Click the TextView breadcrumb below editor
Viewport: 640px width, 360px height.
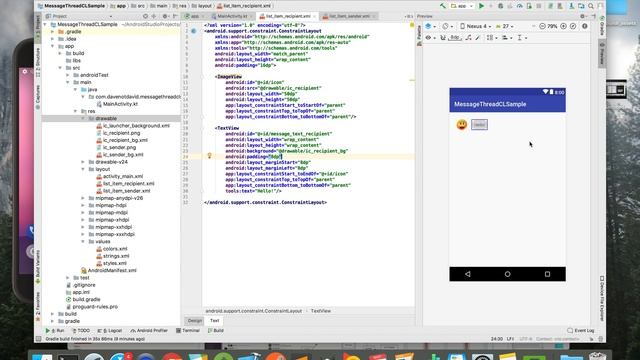[321, 311]
